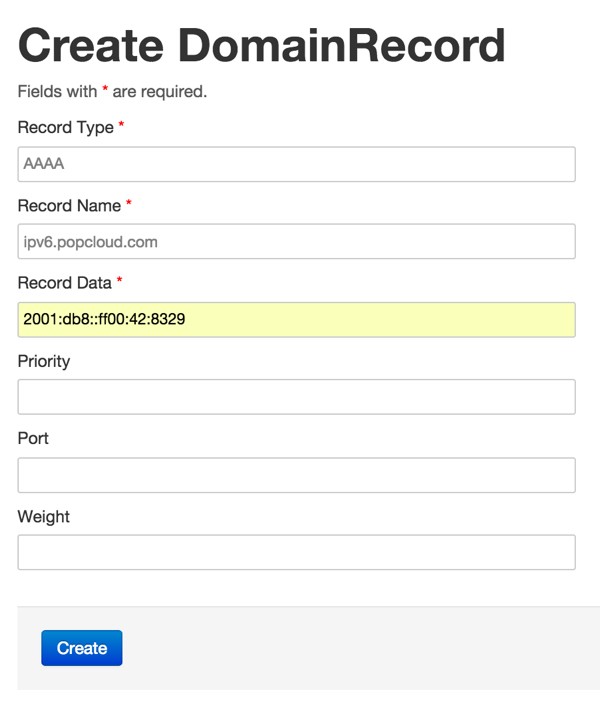Click the Record Type label text

(x=65, y=128)
